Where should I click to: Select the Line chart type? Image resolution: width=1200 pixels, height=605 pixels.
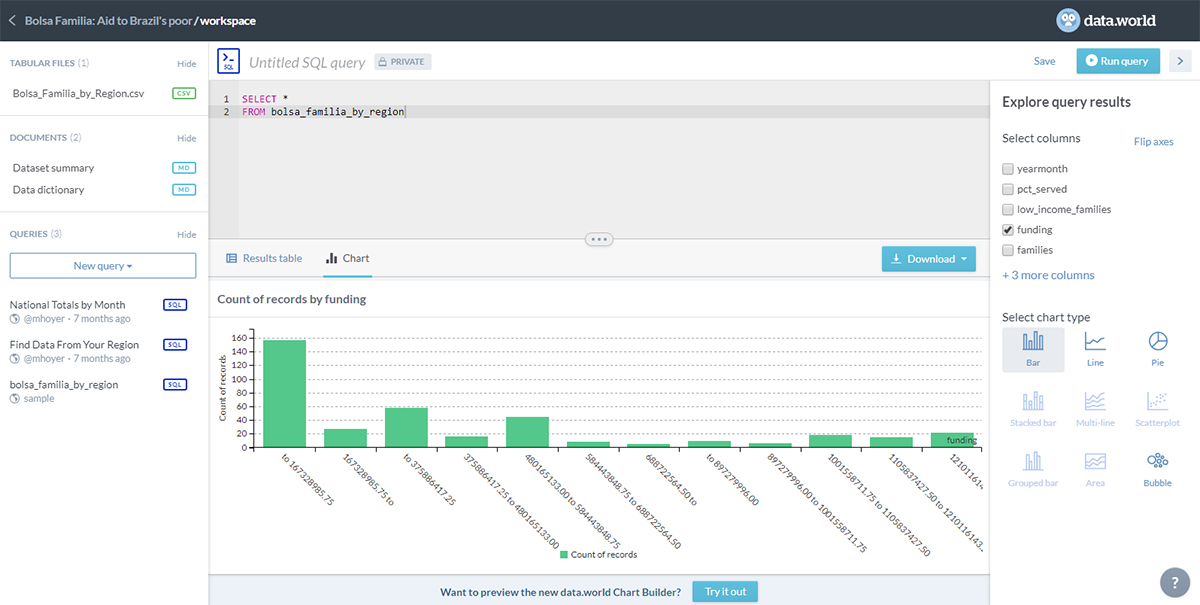coord(1095,348)
